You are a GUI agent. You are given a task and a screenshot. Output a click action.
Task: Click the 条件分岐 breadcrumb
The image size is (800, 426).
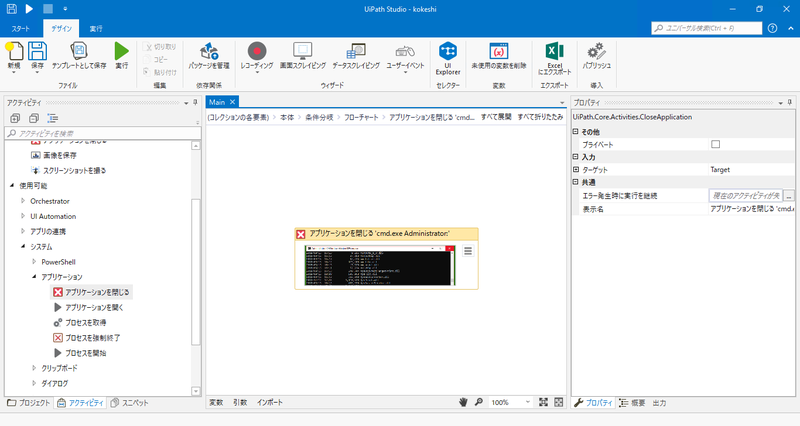point(319,117)
